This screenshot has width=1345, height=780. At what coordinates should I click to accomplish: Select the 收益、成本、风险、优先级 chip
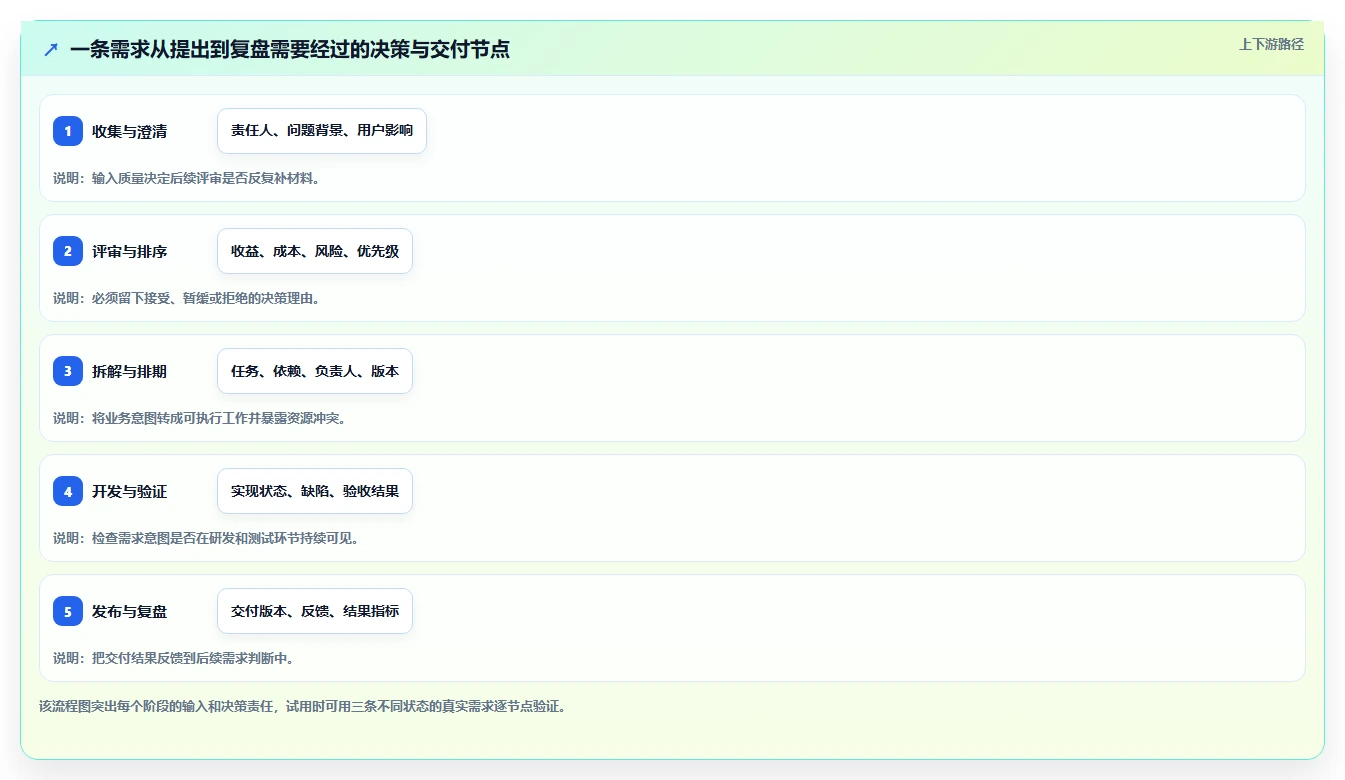tap(315, 251)
